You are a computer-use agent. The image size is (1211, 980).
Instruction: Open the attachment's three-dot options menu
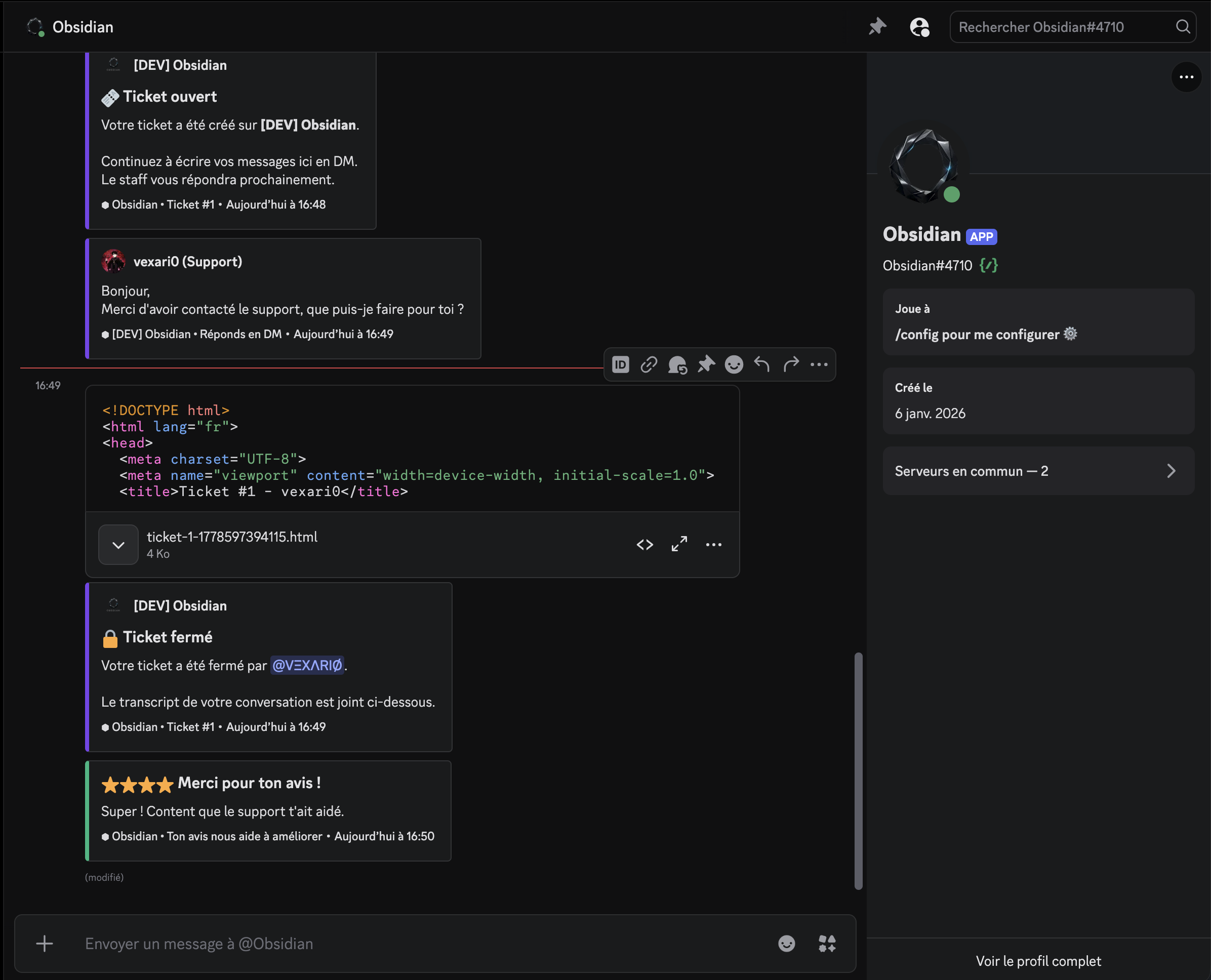pos(714,545)
